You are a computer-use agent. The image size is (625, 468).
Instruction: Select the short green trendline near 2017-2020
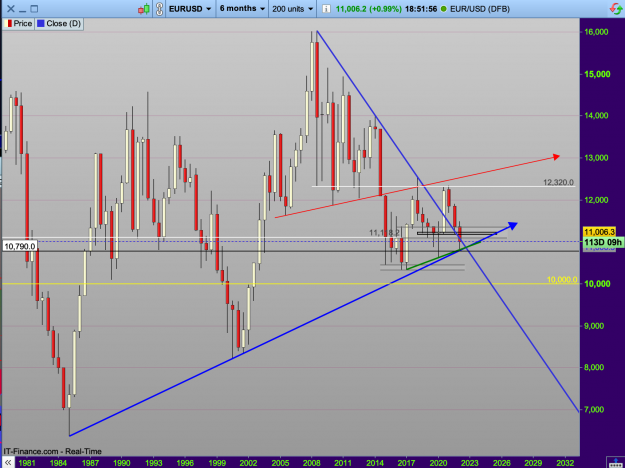[443, 255]
